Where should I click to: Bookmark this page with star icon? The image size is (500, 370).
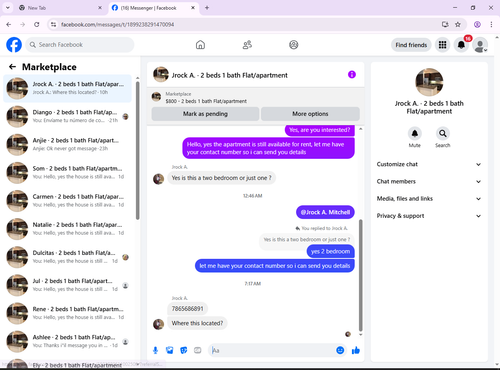tap(458, 24)
